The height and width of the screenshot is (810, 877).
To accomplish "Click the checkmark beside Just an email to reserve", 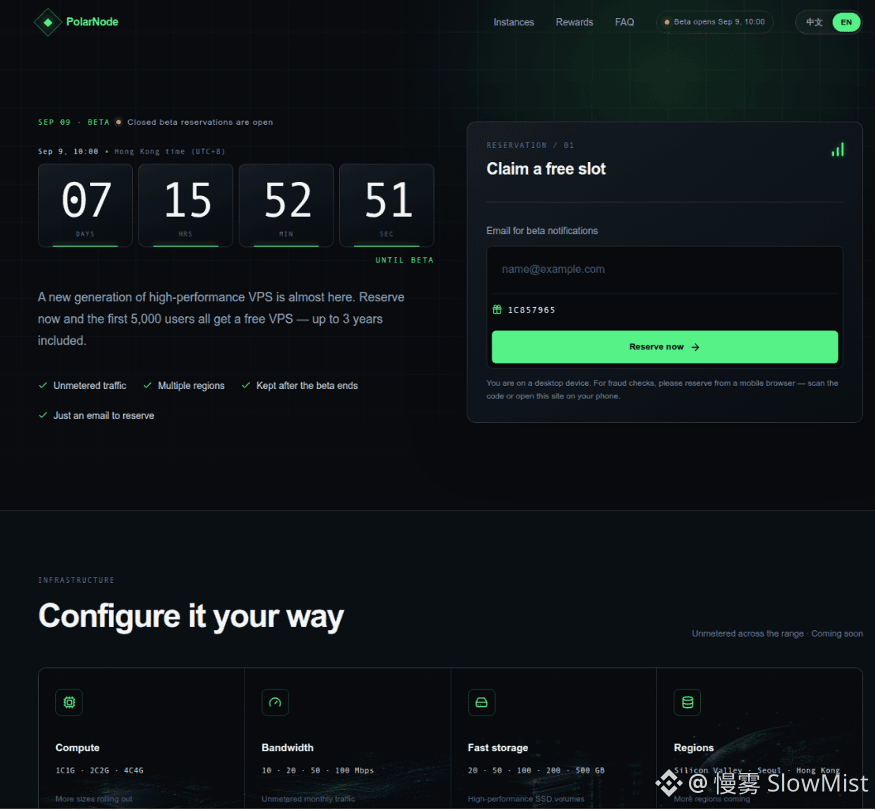I will click(x=43, y=415).
